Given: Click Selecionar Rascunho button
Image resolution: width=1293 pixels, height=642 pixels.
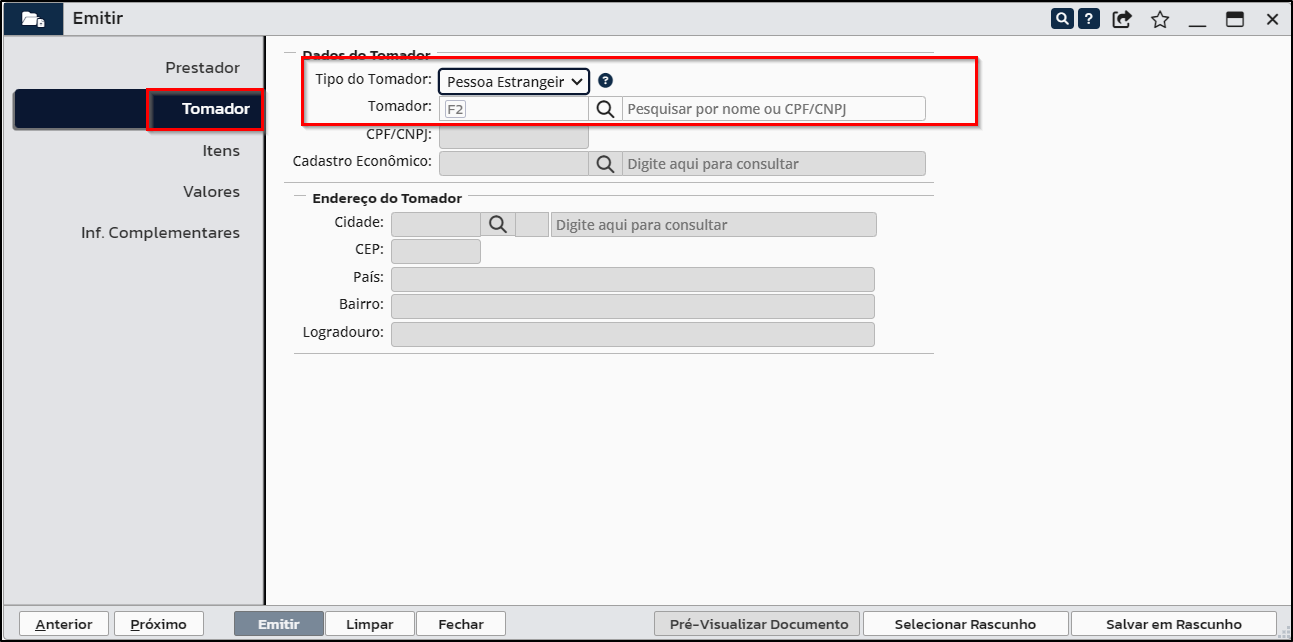Looking at the screenshot, I should pyautogui.click(x=965, y=624).
